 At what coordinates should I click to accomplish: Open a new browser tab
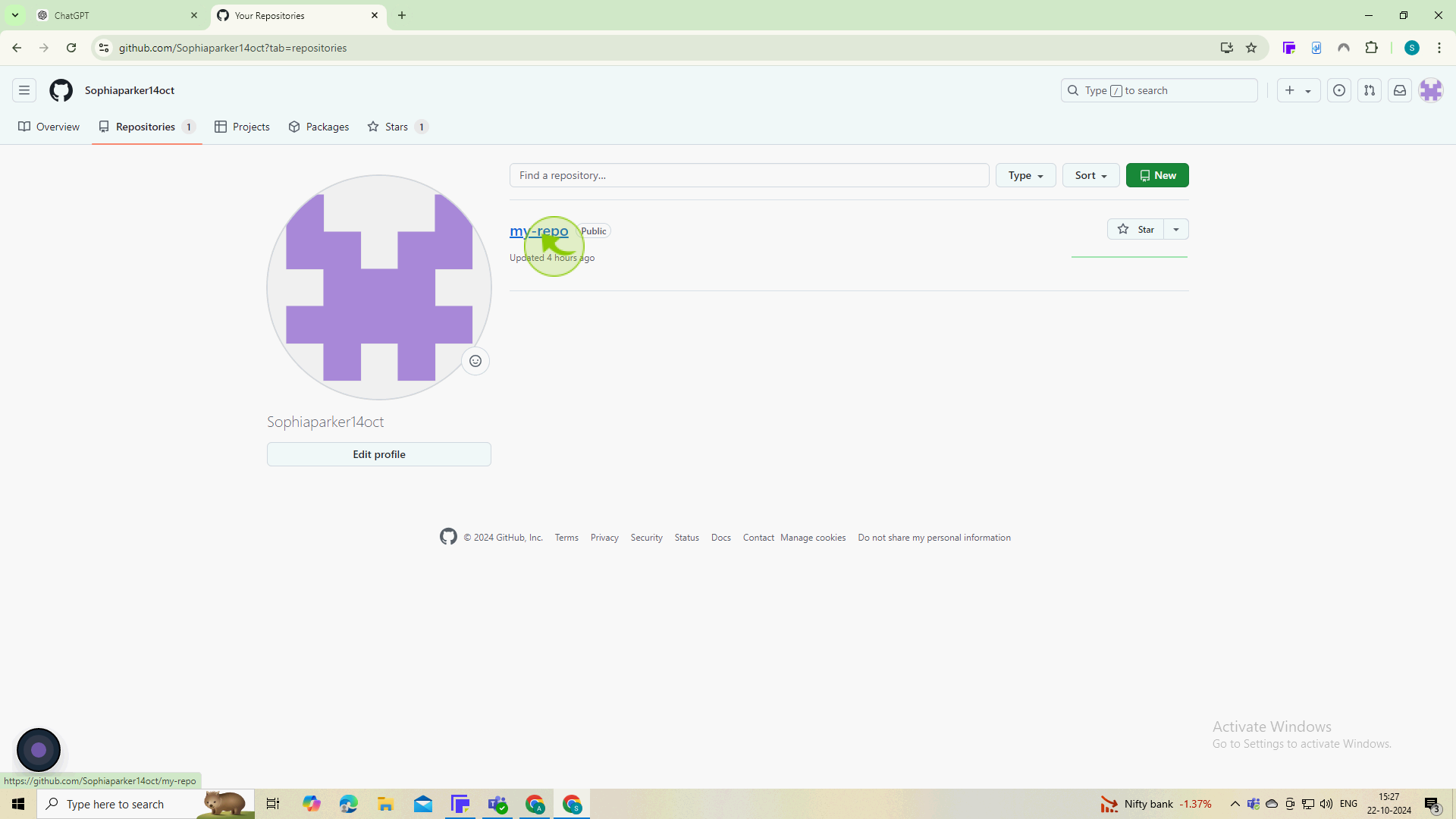pyautogui.click(x=402, y=15)
